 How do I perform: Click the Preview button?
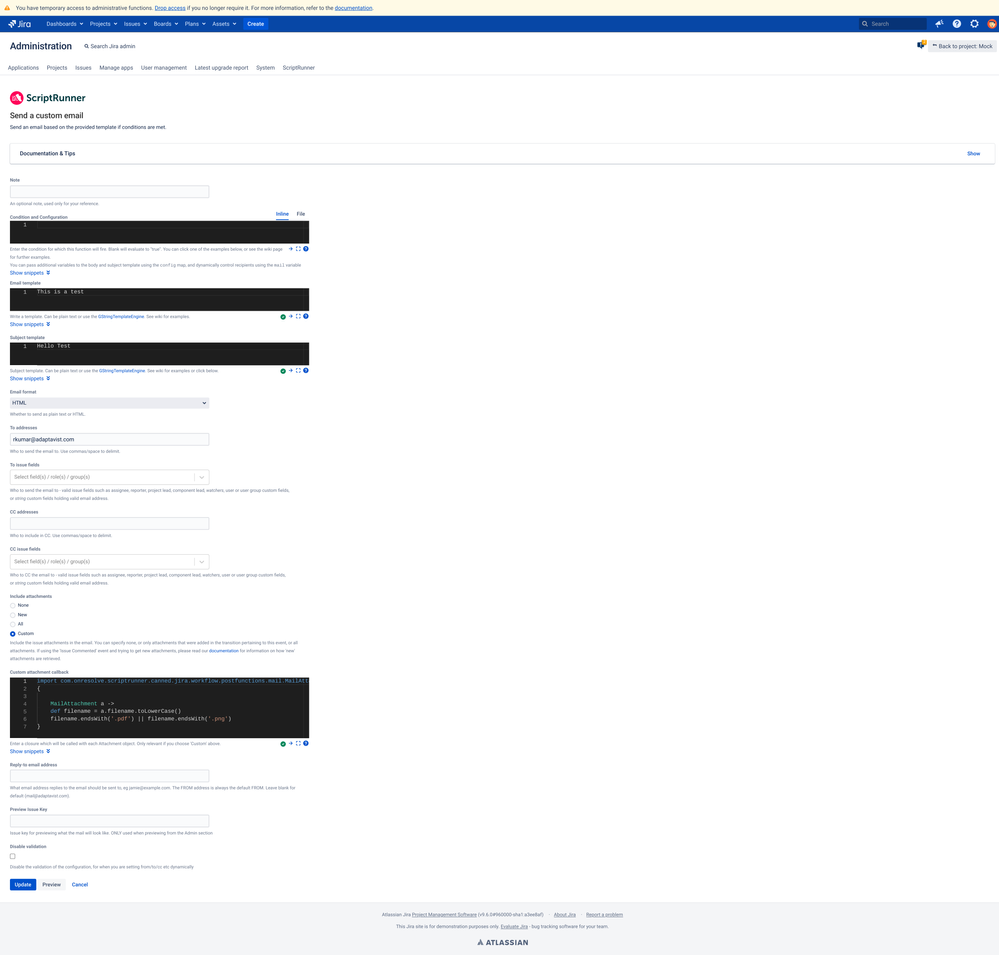pos(52,884)
